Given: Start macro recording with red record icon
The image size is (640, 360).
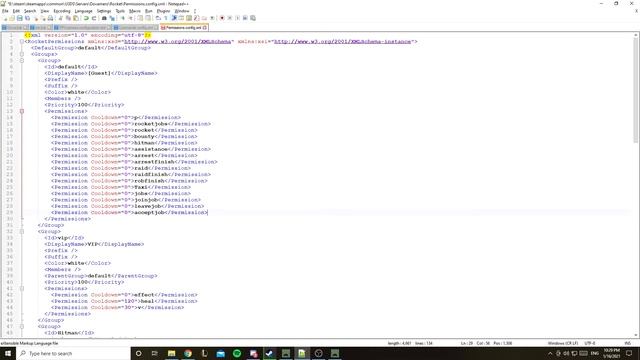Looking at the screenshot, I should [x=222, y=18].
